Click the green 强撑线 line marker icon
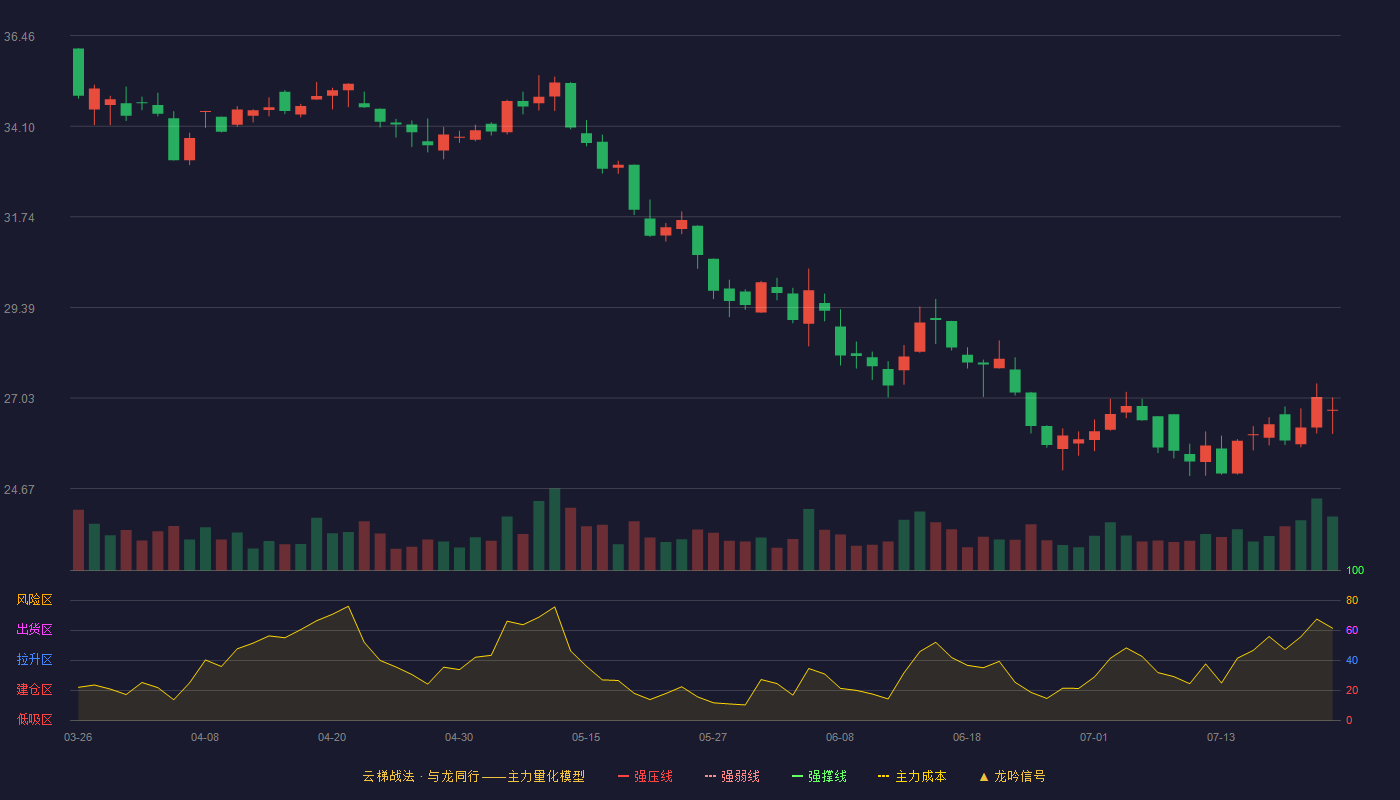The height and width of the screenshot is (800, 1400). (x=798, y=776)
